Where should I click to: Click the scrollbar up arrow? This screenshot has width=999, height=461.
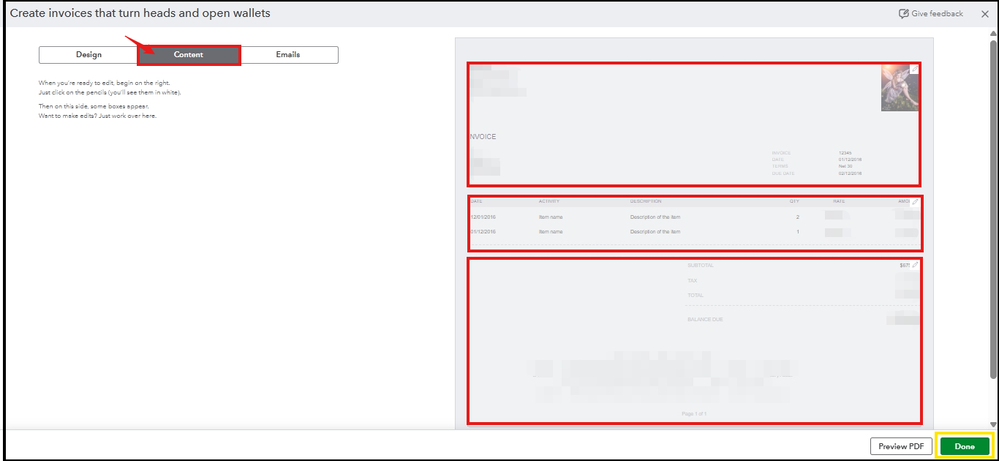(993, 32)
